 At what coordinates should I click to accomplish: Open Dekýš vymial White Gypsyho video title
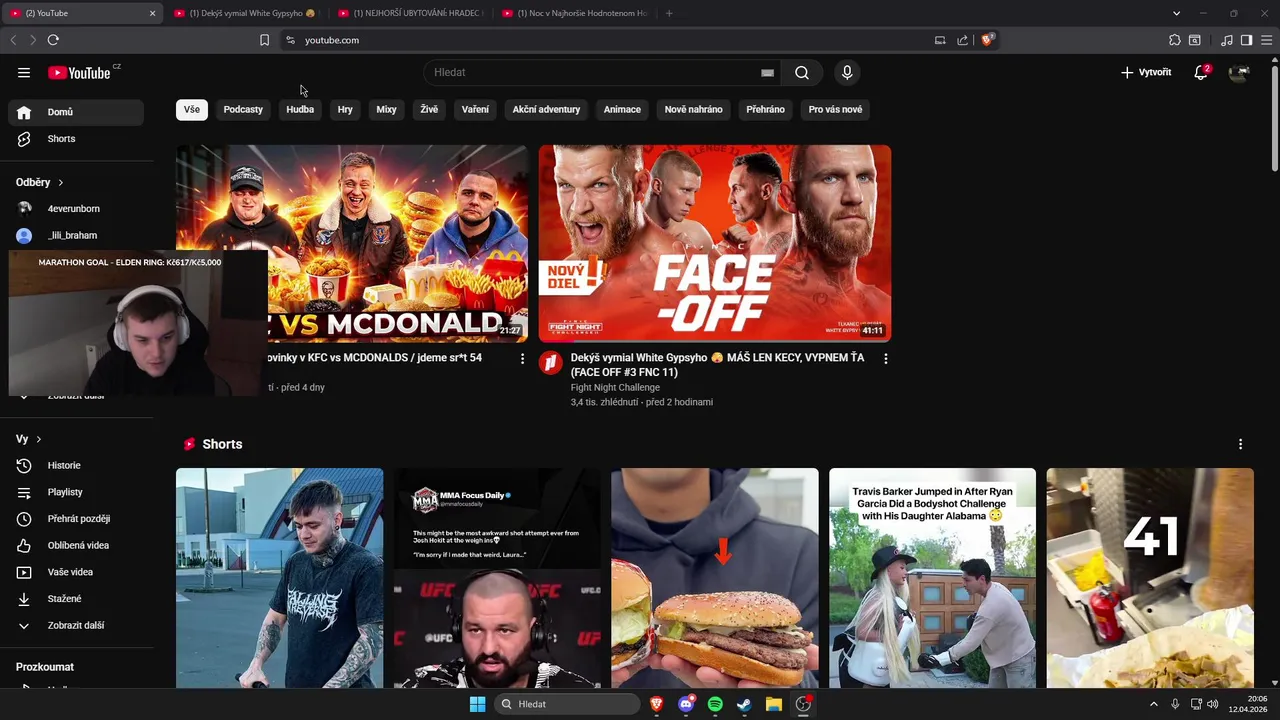tap(717, 365)
